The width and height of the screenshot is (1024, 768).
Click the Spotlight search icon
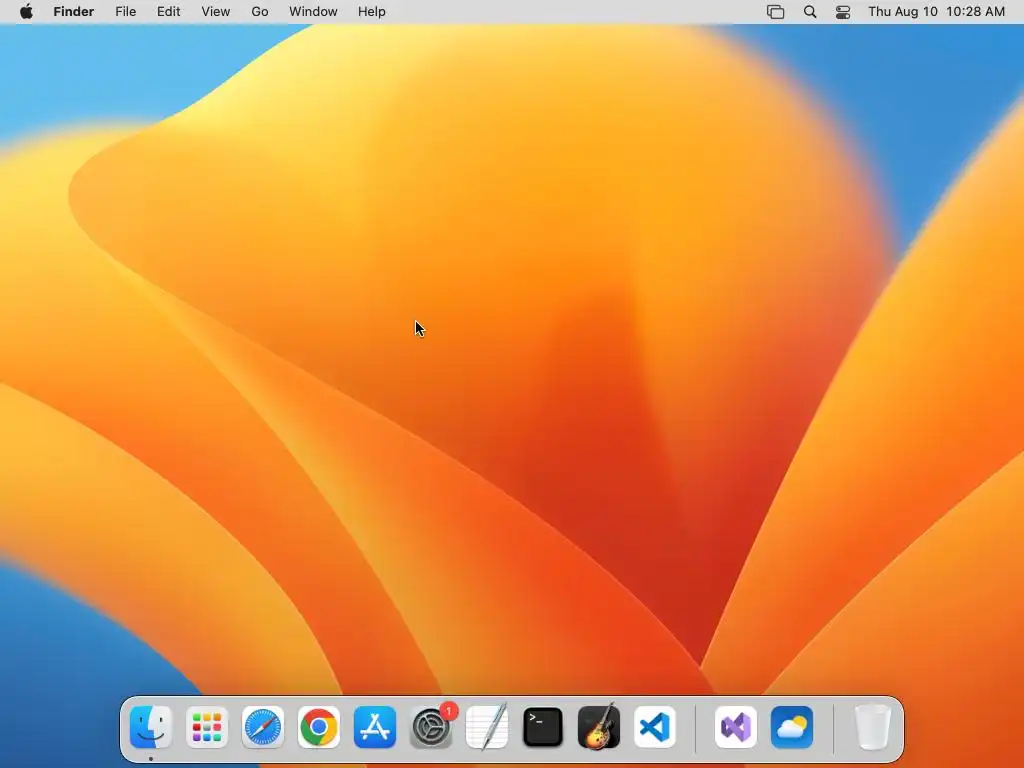click(x=810, y=12)
